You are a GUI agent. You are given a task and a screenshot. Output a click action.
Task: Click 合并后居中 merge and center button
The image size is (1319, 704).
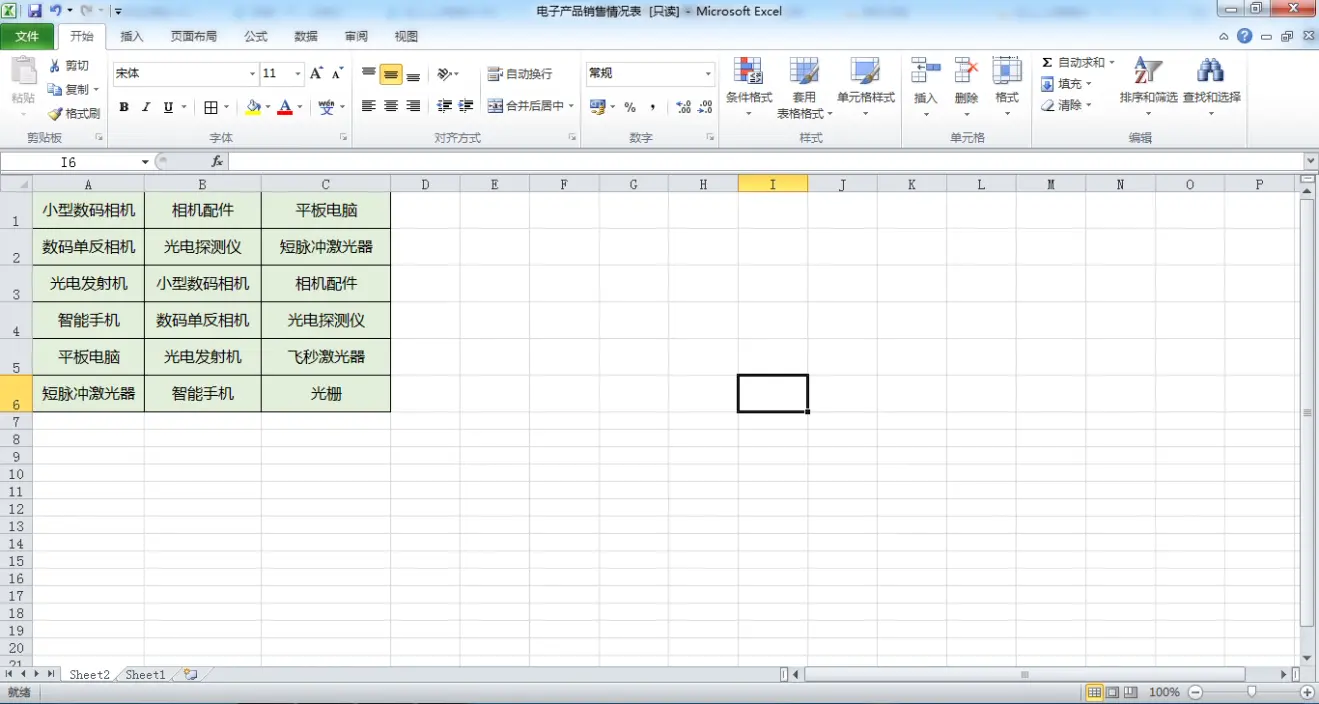click(x=526, y=106)
